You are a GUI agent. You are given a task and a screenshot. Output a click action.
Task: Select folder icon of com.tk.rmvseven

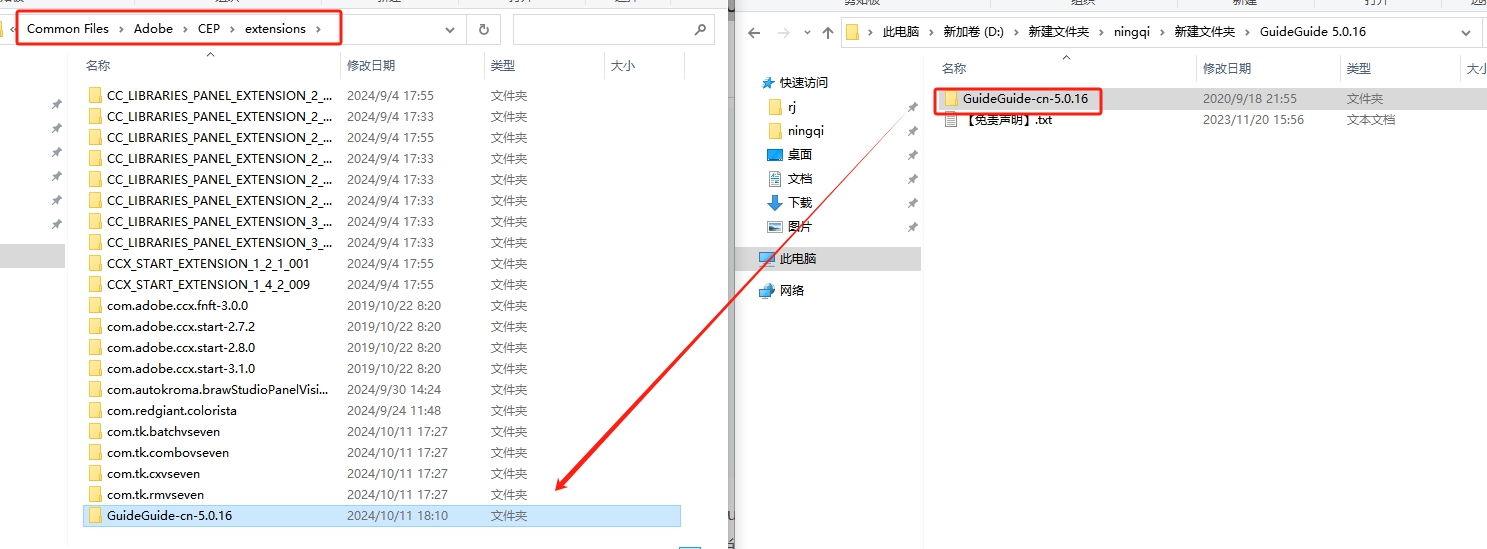click(x=95, y=495)
